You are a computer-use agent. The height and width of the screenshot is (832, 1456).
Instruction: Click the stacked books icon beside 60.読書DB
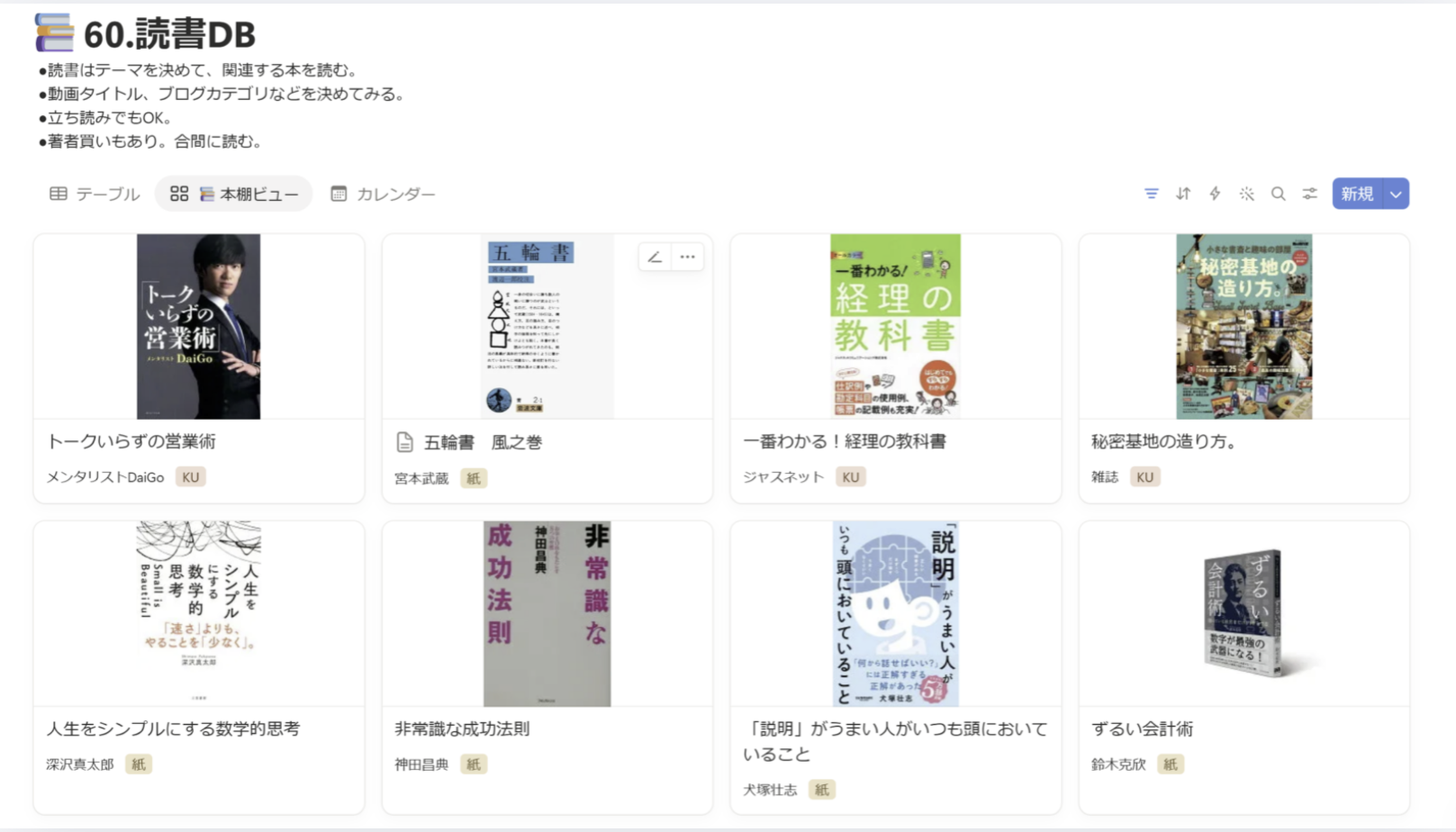pos(54,33)
